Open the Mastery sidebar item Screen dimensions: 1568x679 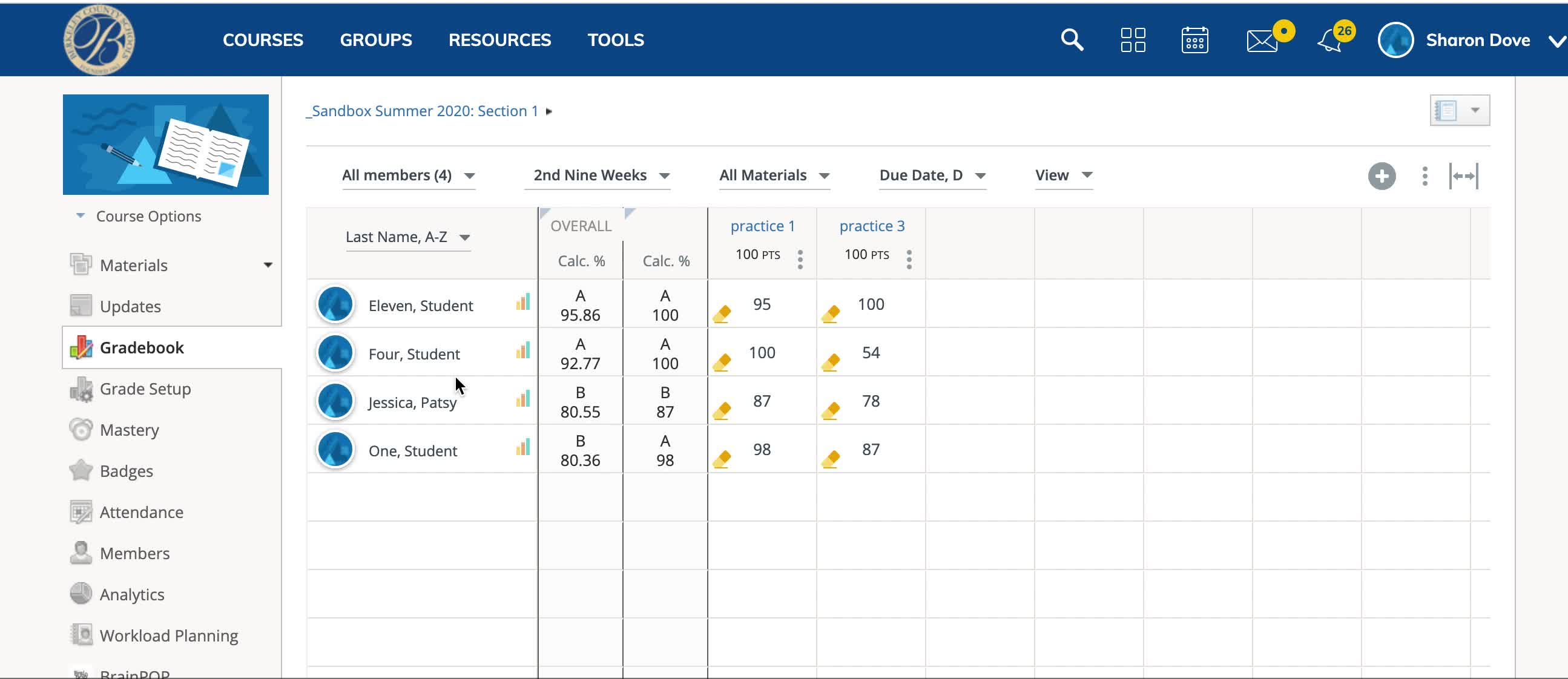pos(129,430)
